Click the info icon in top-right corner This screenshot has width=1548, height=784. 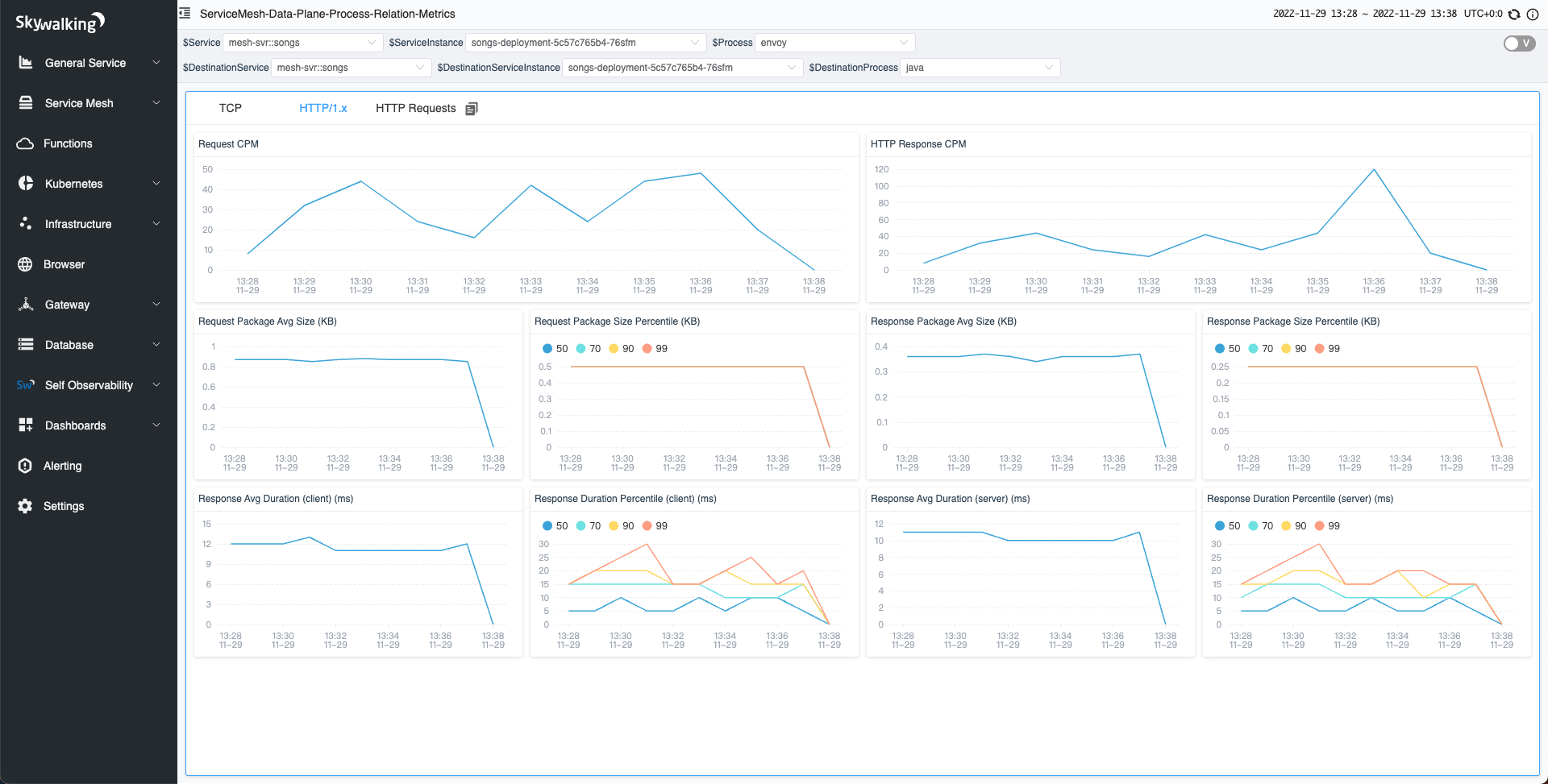(1532, 14)
